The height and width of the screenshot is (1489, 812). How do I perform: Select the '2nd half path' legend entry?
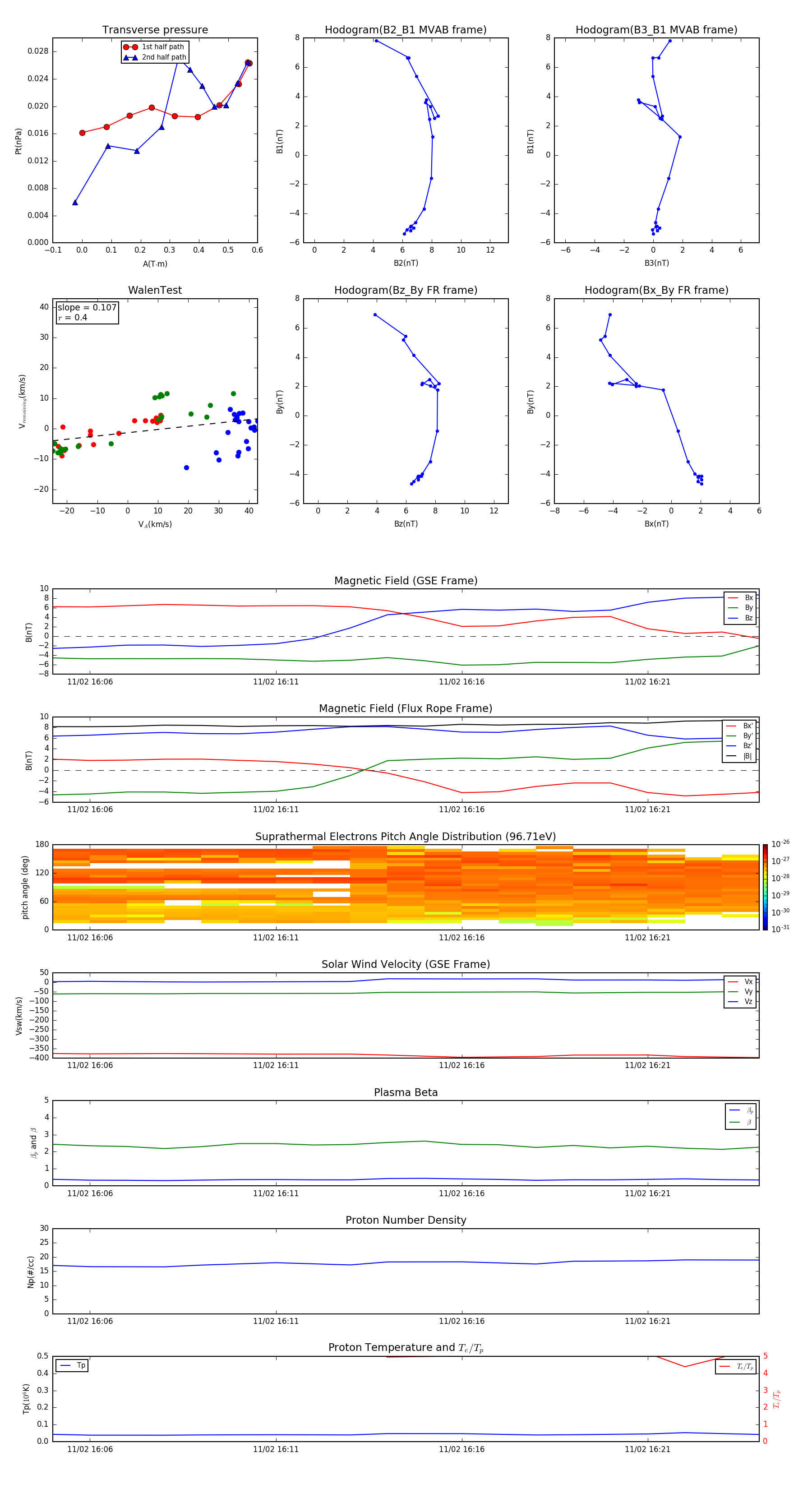[x=154, y=57]
